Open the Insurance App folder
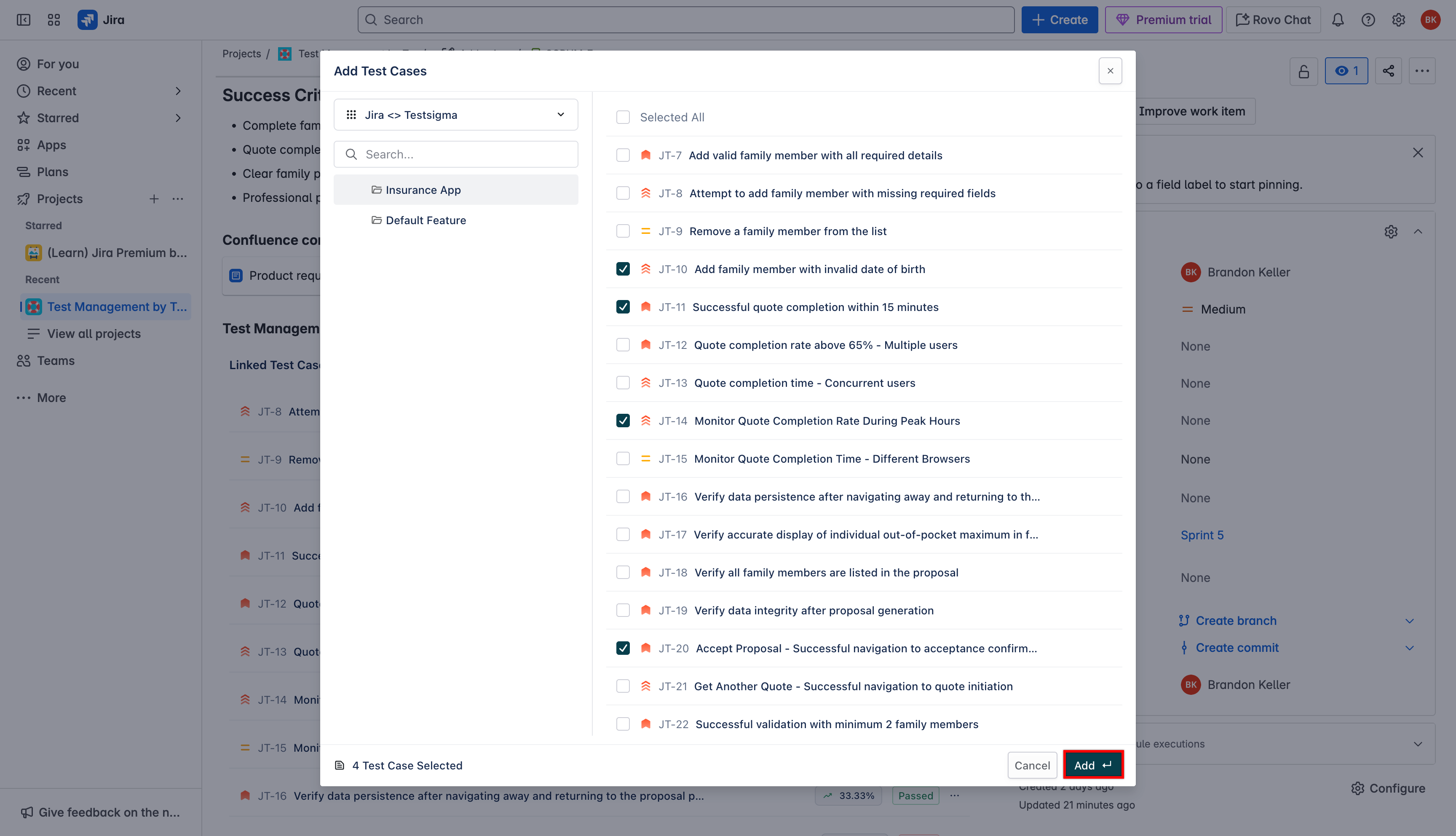 pyautogui.click(x=423, y=190)
